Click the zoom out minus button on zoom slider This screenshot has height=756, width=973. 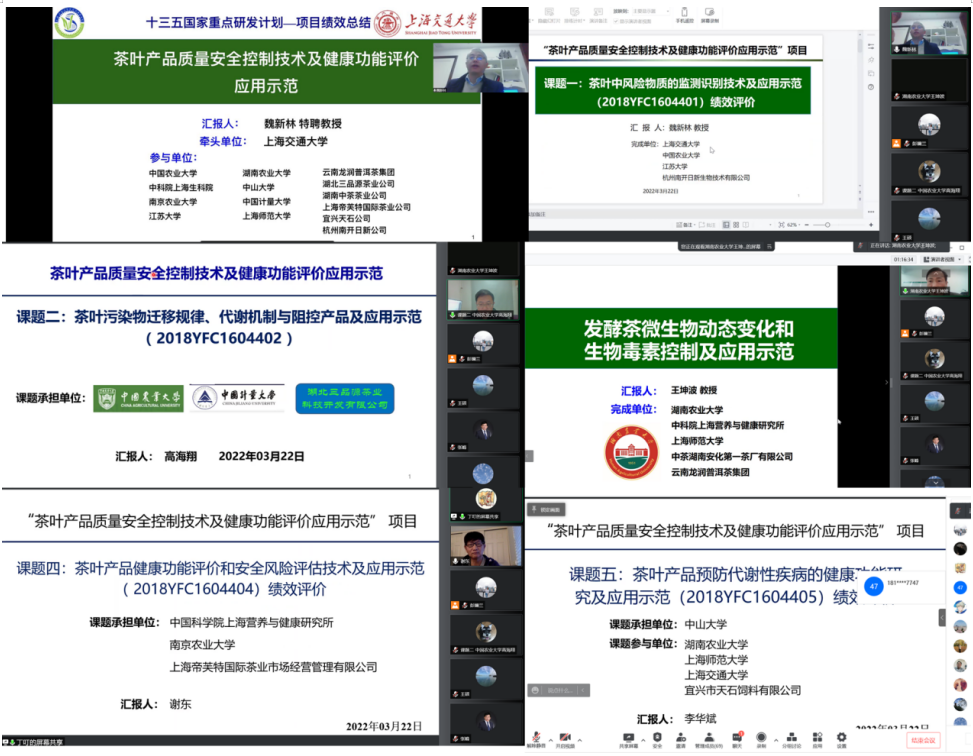(x=807, y=225)
